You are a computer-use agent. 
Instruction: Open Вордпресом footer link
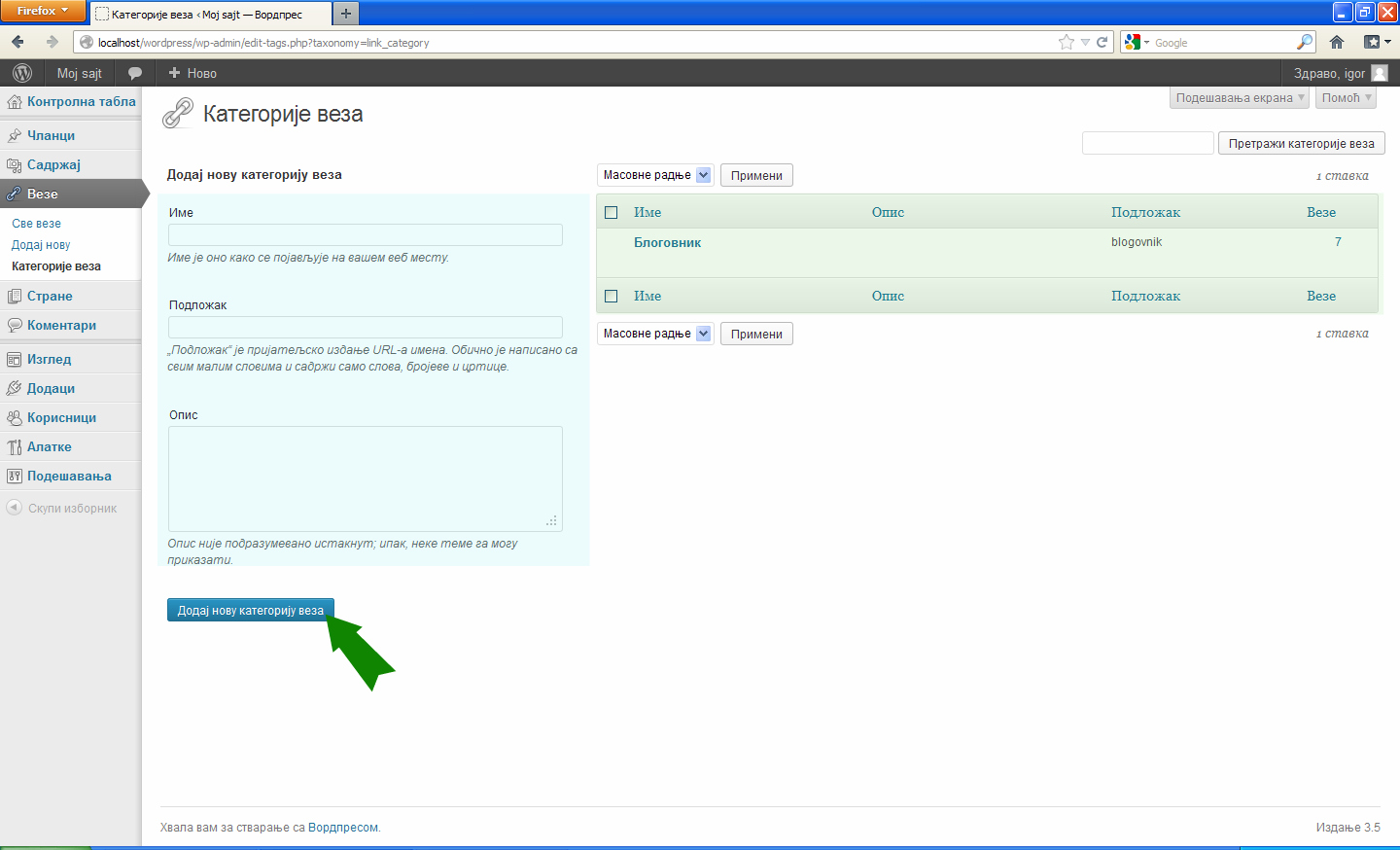[x=343, y=828]
